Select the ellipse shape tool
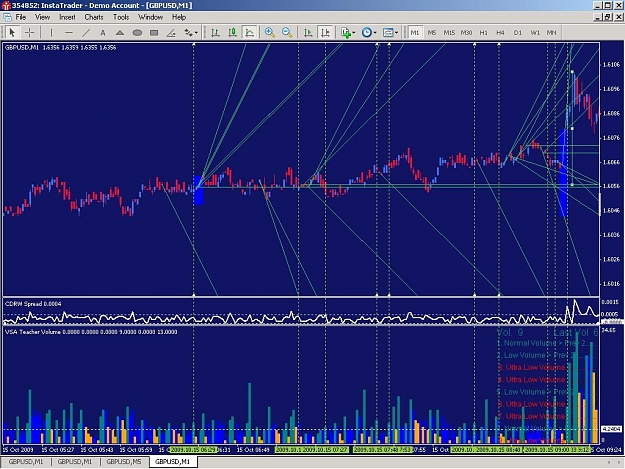 [137, 32]
